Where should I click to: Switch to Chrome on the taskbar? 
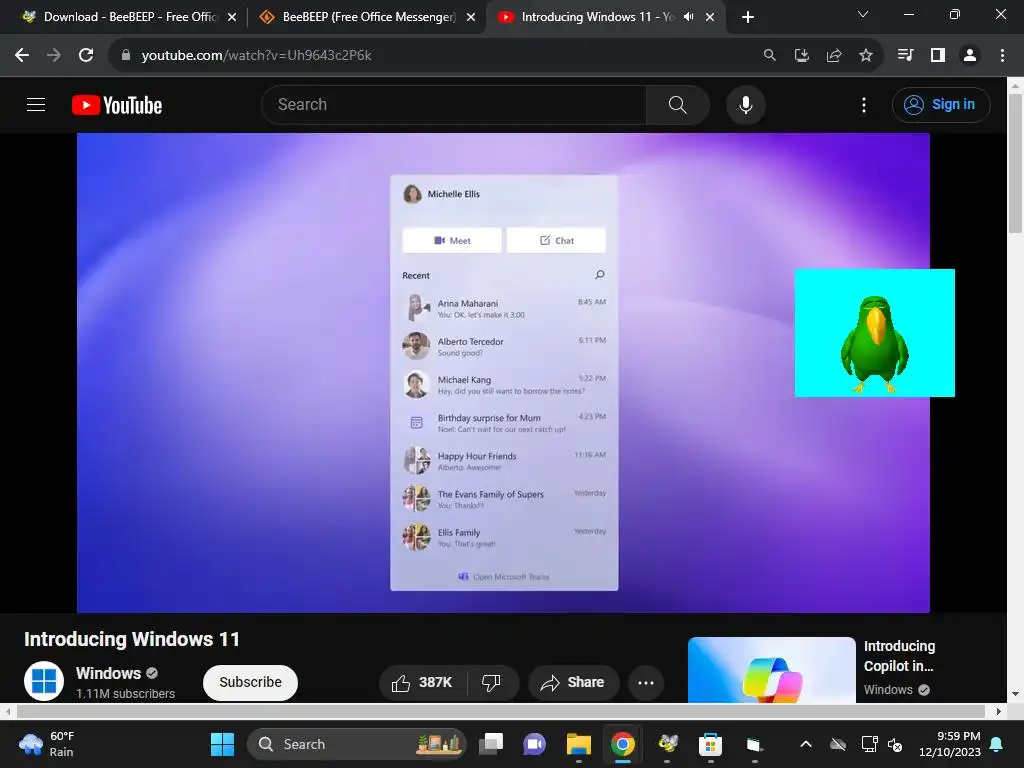(623, 744)
